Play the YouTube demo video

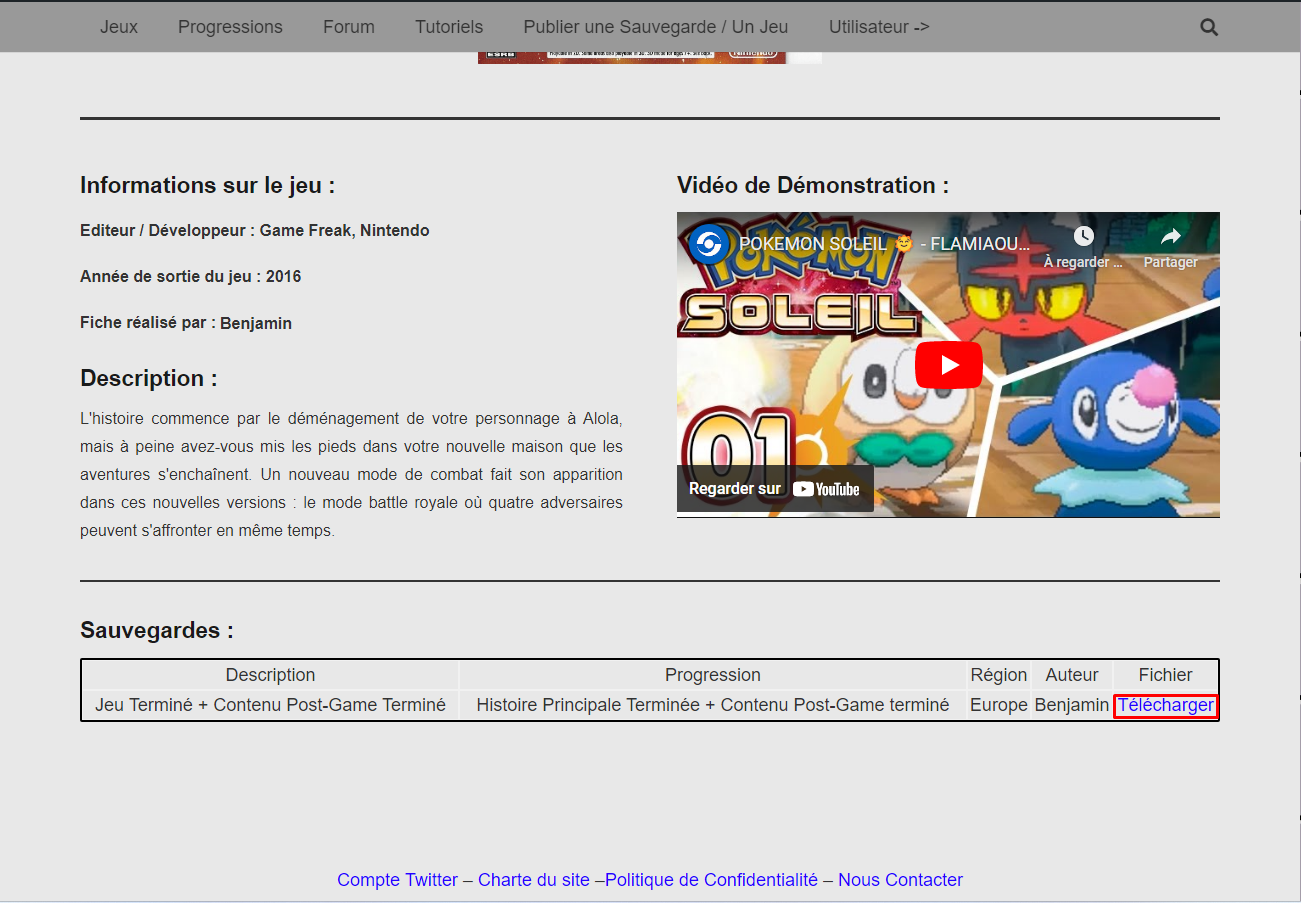948,365
